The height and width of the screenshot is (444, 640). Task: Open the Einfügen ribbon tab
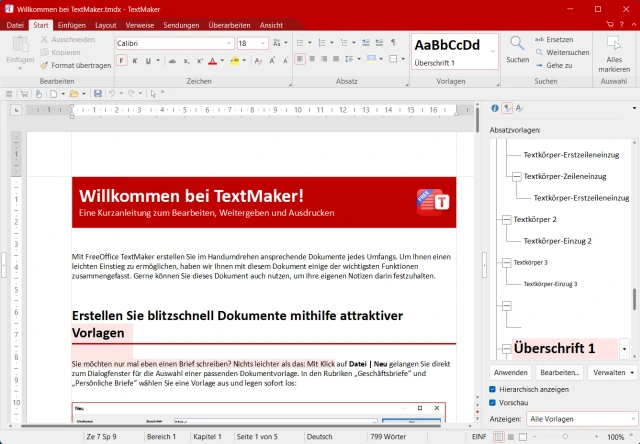click(x=71, y=24)
